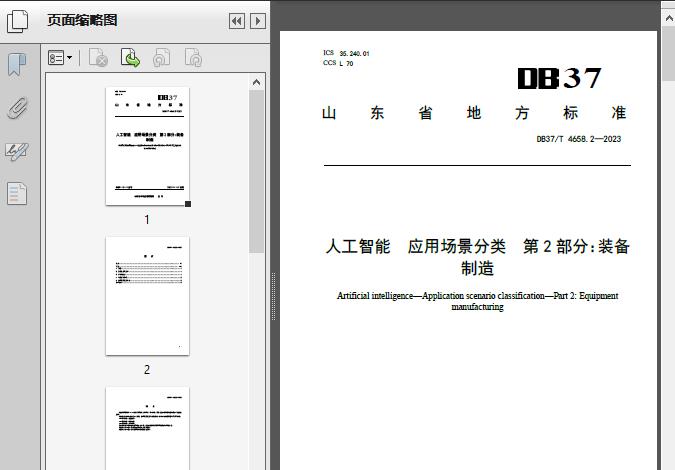Rotate pages clockwise
The width and height of the screenshot is (675, 470).
[x=193, y=59]
